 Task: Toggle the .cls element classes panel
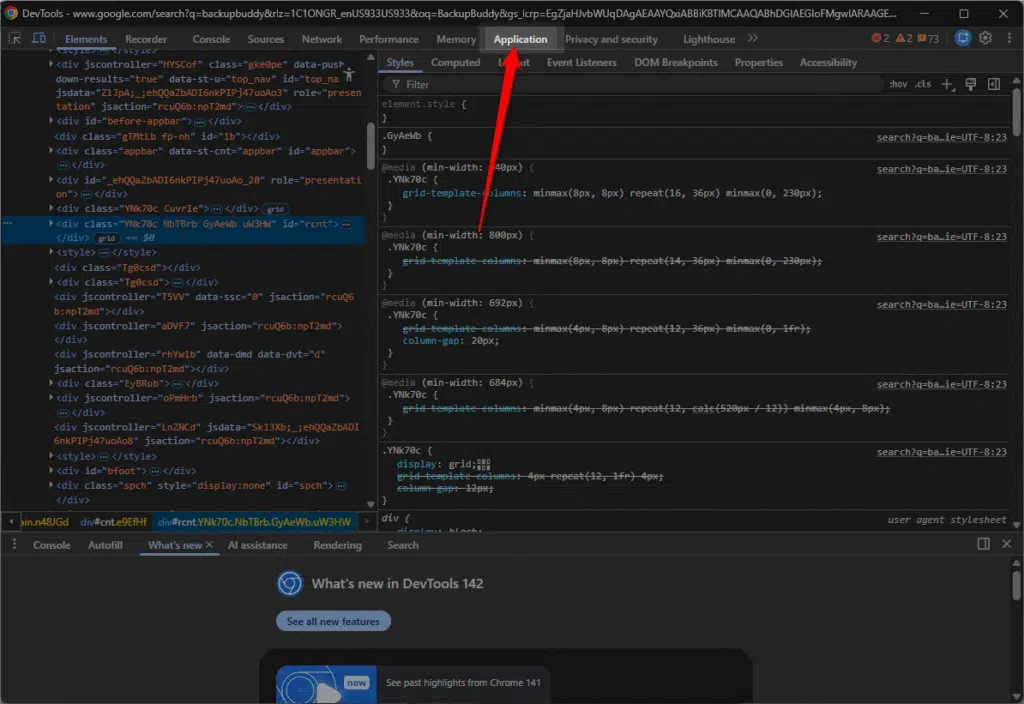click(x=922, y=85)
